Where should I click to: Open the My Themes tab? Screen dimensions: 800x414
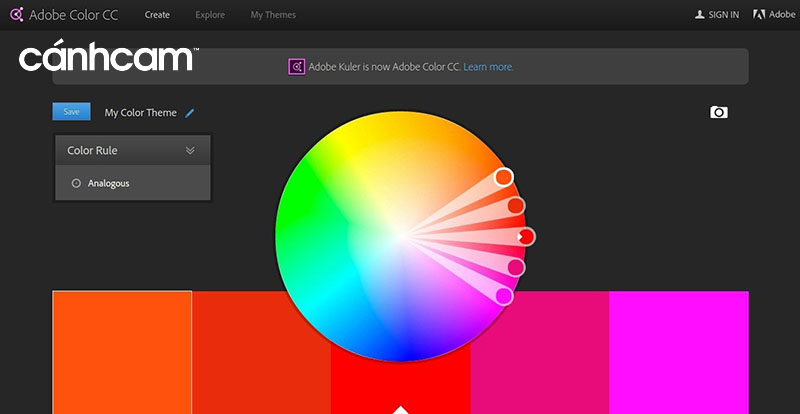[273, 15]
